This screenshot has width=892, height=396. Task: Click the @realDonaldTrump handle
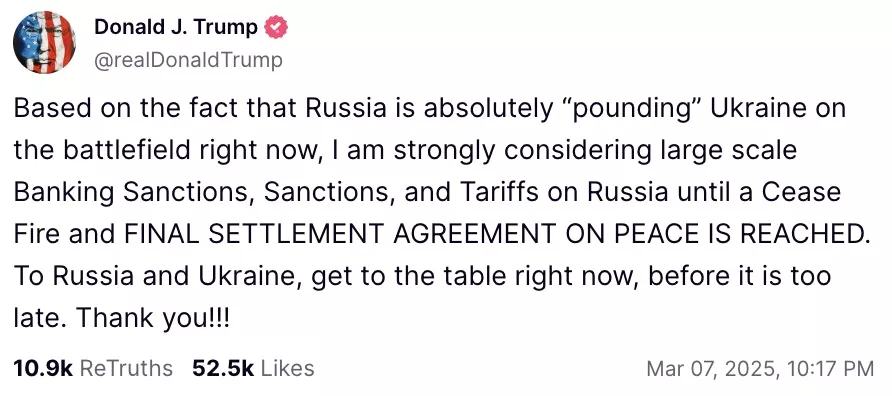(x=188, y=60)
